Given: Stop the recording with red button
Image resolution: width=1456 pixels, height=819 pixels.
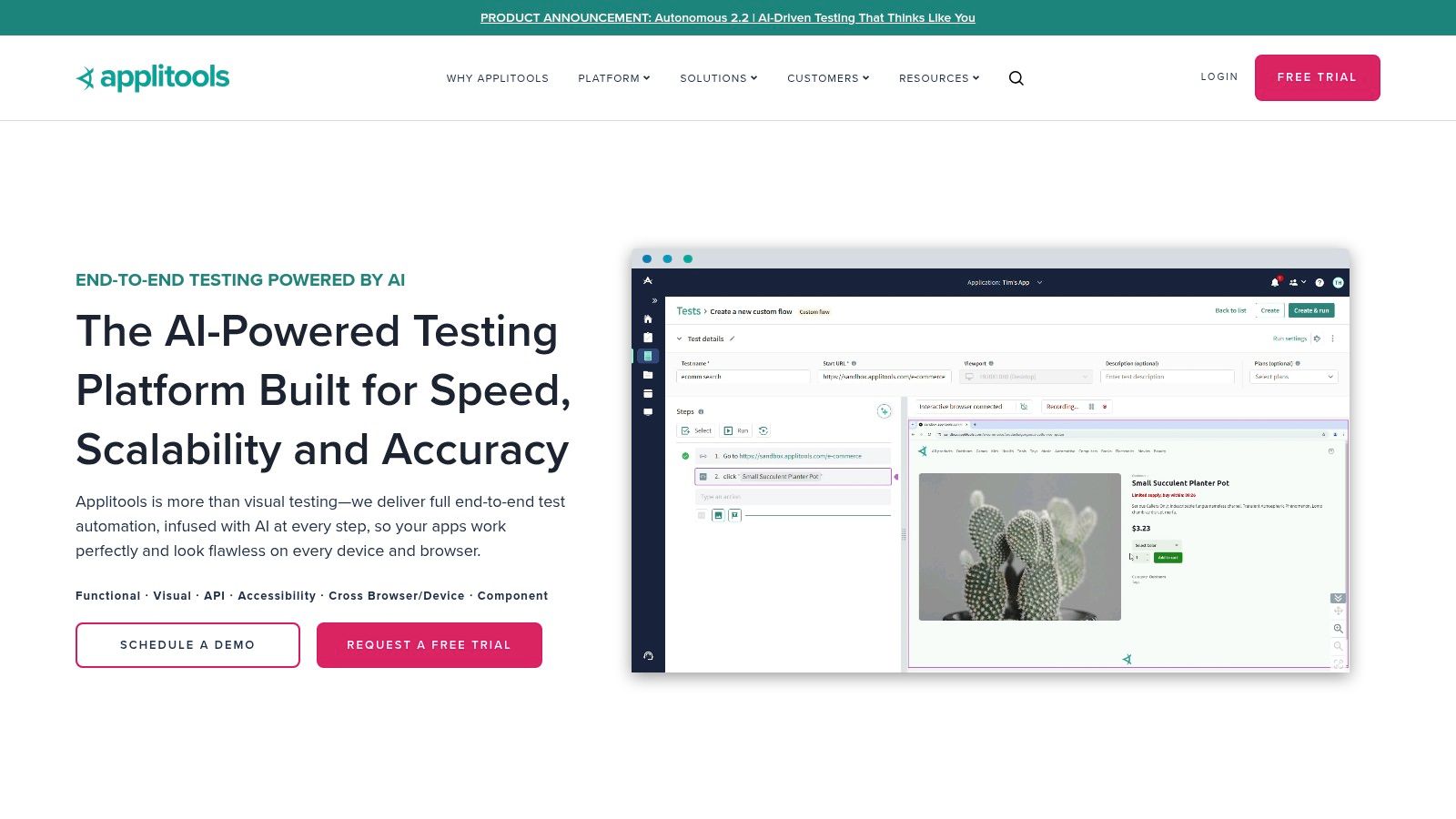Looking at the screenshot, I should [1105, 407].
